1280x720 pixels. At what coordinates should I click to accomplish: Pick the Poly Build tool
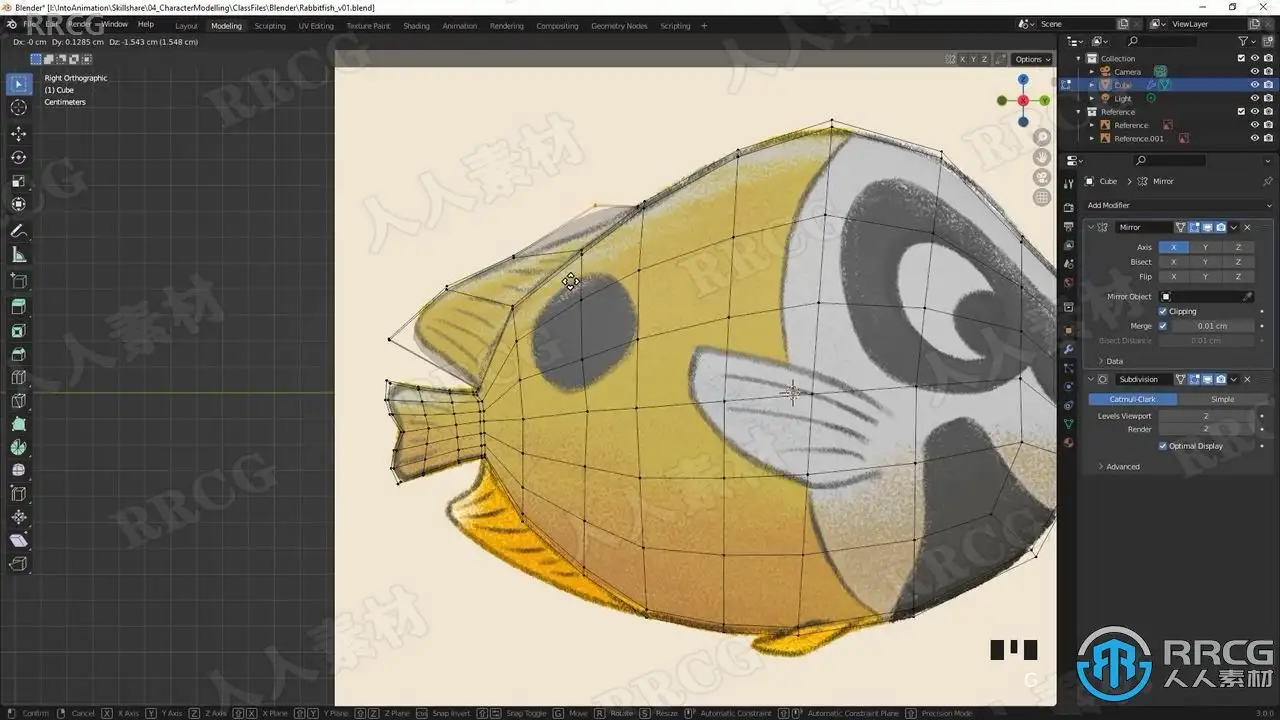click(19, 424)
